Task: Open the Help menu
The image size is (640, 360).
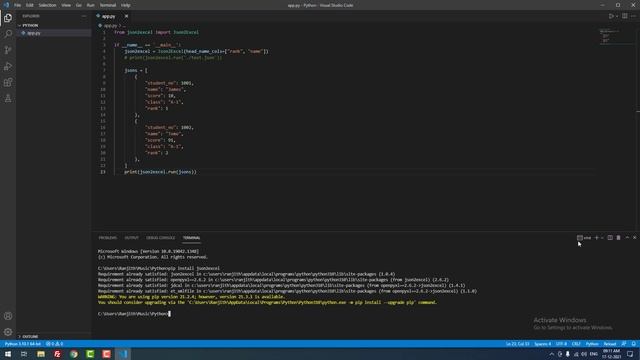Action: point(126,5)
